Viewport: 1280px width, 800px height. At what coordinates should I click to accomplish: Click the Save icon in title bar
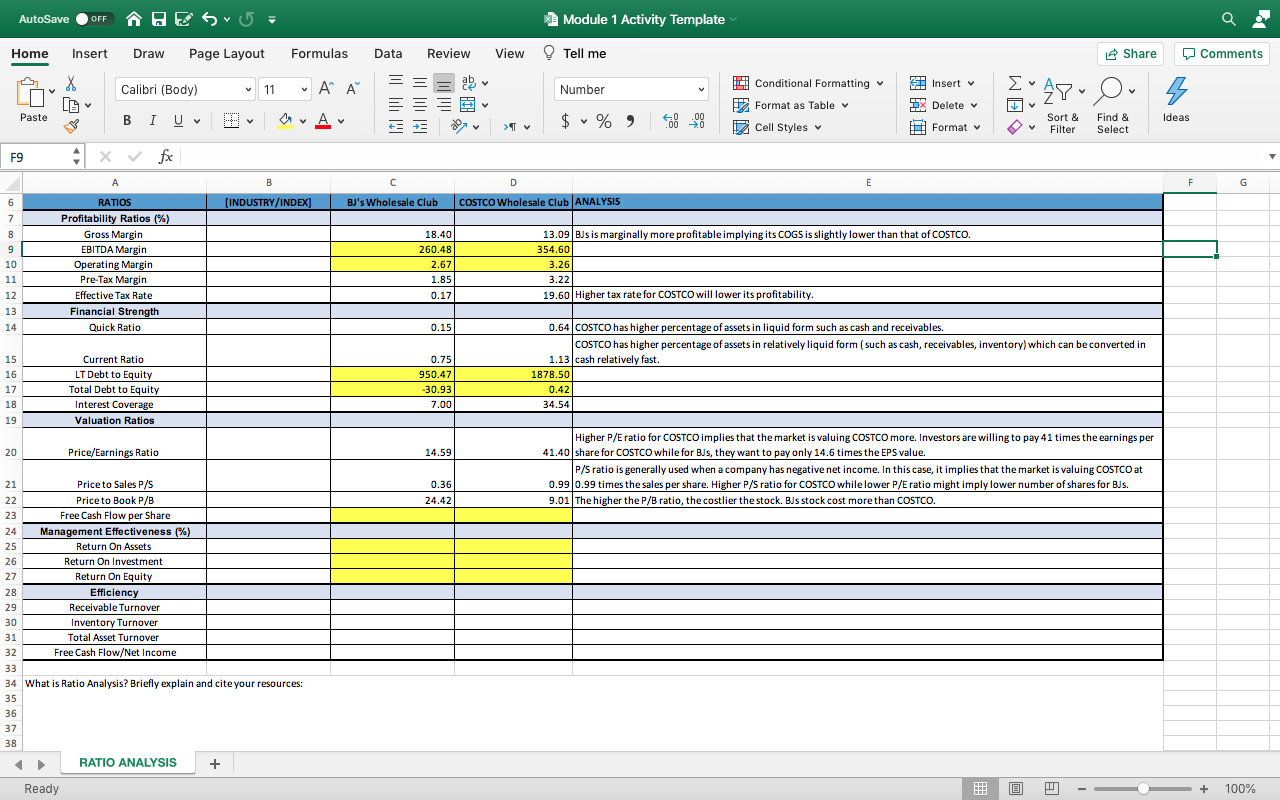(x=160, y=19)
